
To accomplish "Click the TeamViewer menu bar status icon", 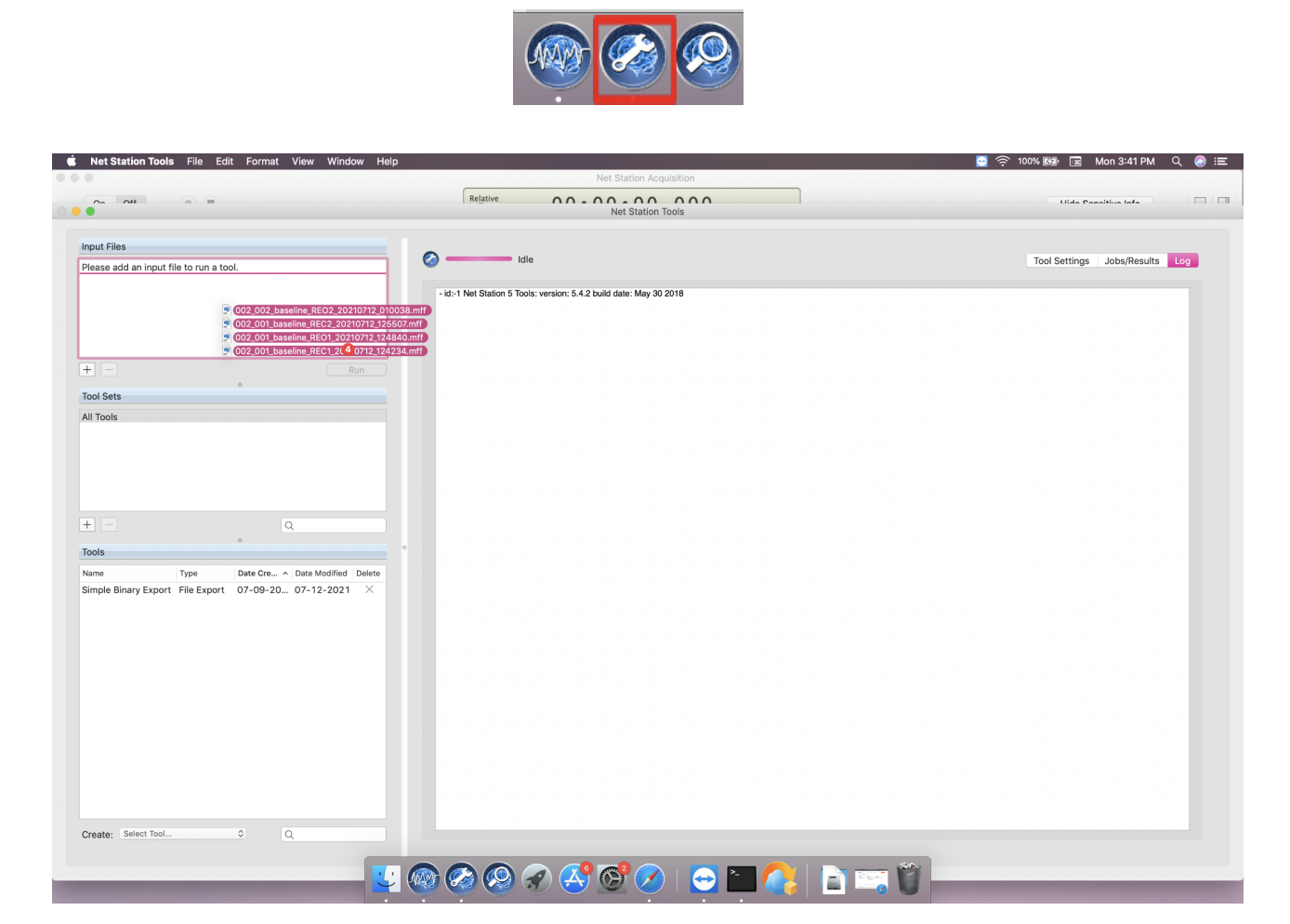I will coord(981,161).
